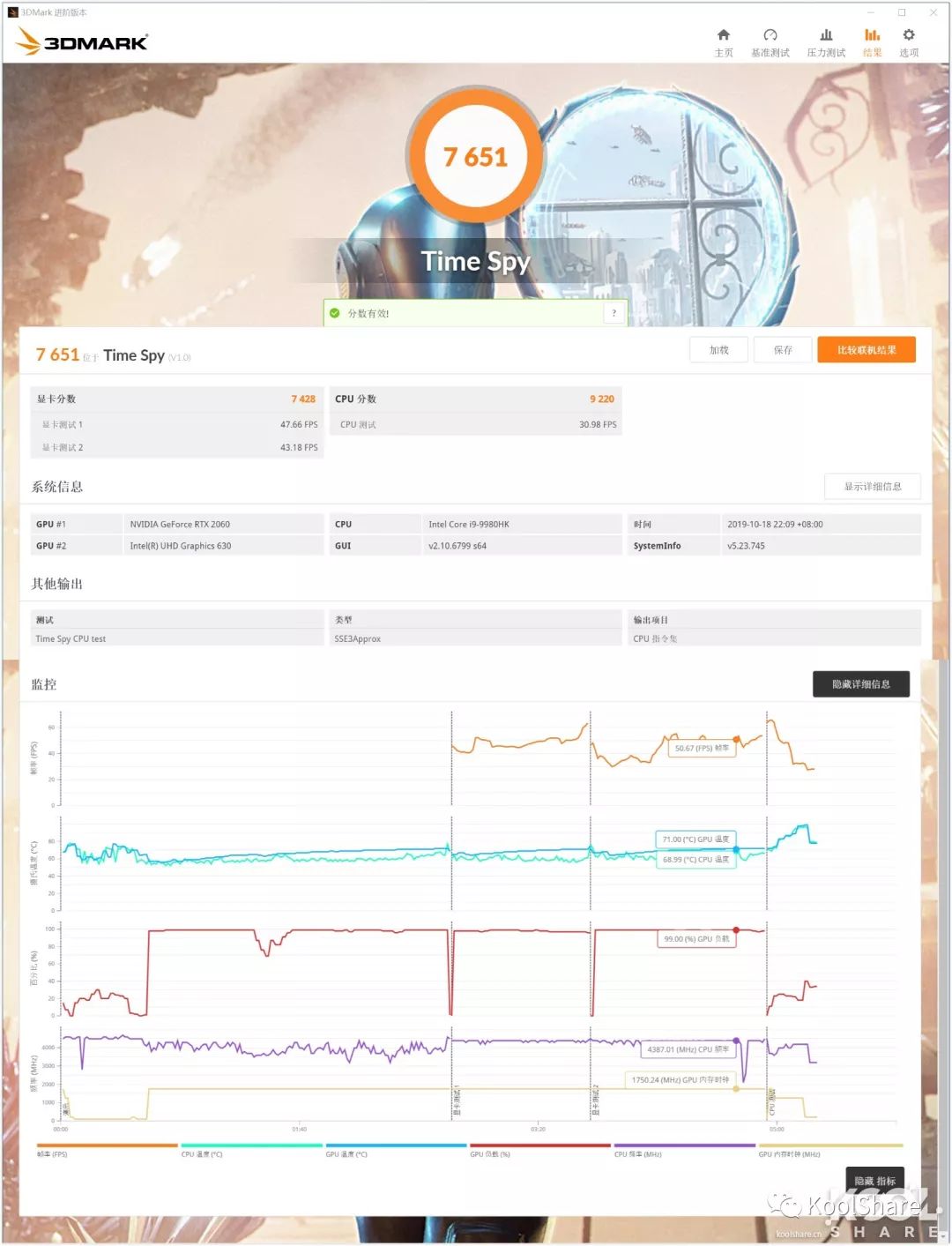Viewport: 952px width, 1246px height.
Task: Click the green 分数有效 check icon
Action: click(x=335, y=313)
